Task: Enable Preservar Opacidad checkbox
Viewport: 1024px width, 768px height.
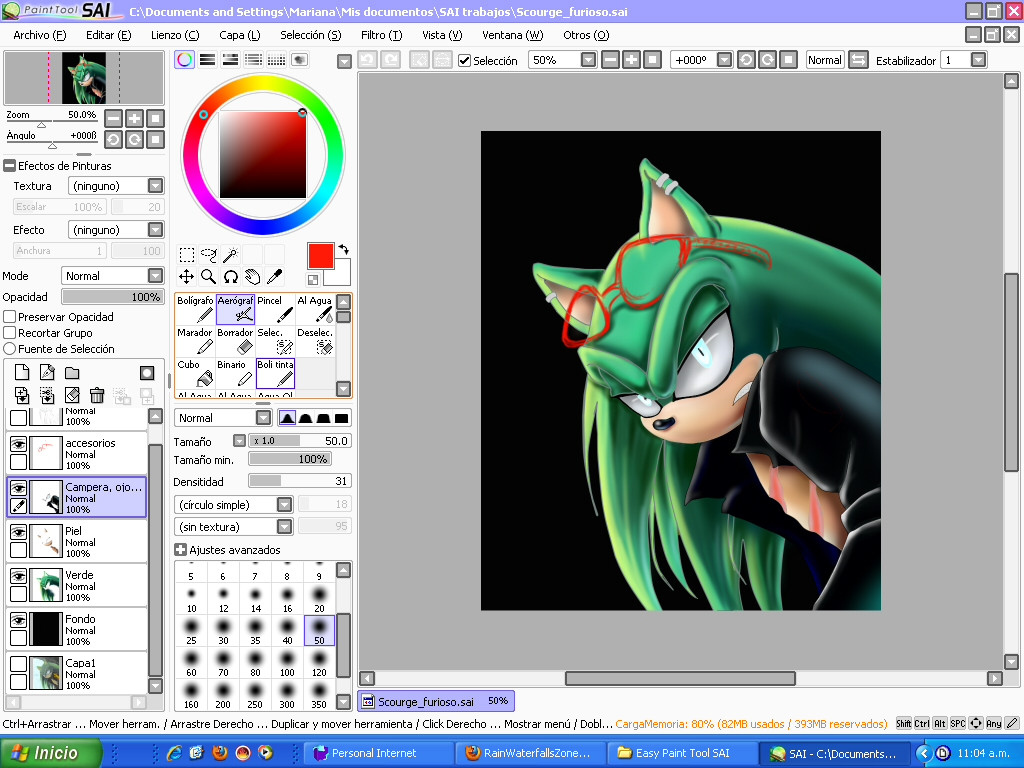Action: [x=10, y=317]
